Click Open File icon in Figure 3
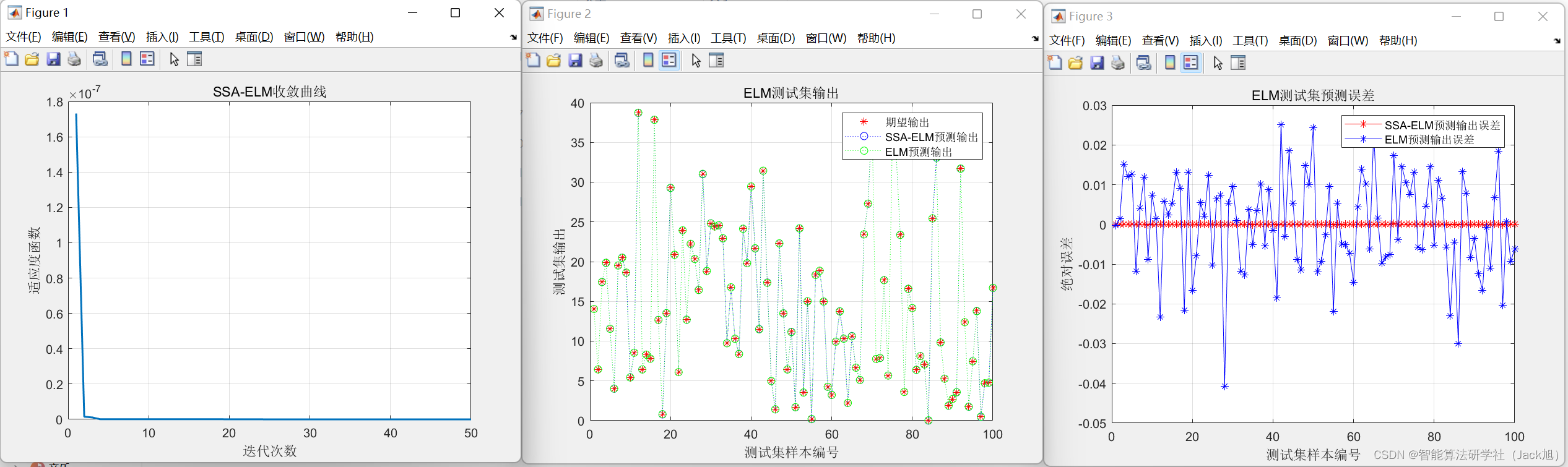Image resolution: width=1568 pixels, height=467 pixels. [1076, 63]
